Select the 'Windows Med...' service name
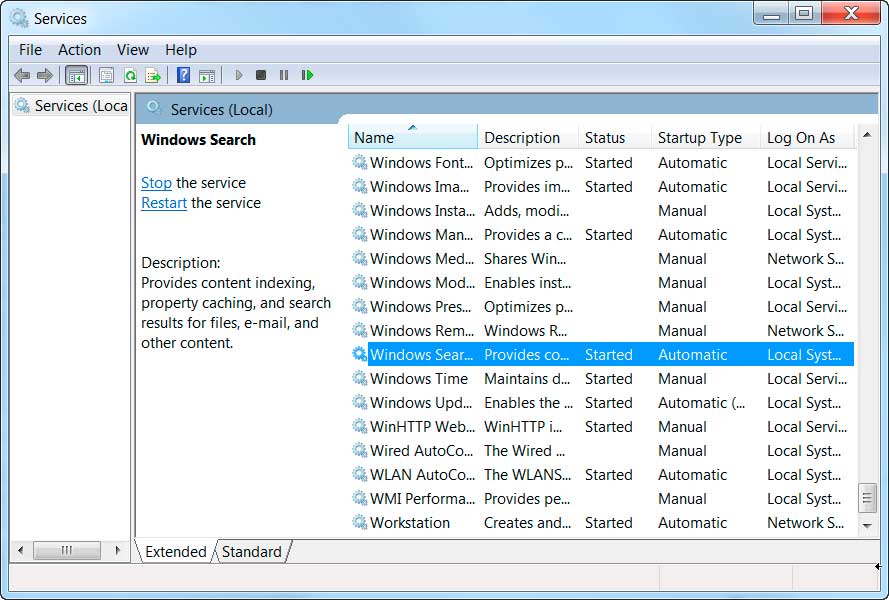This screenshot has width=889, height=600. (422, 259)
